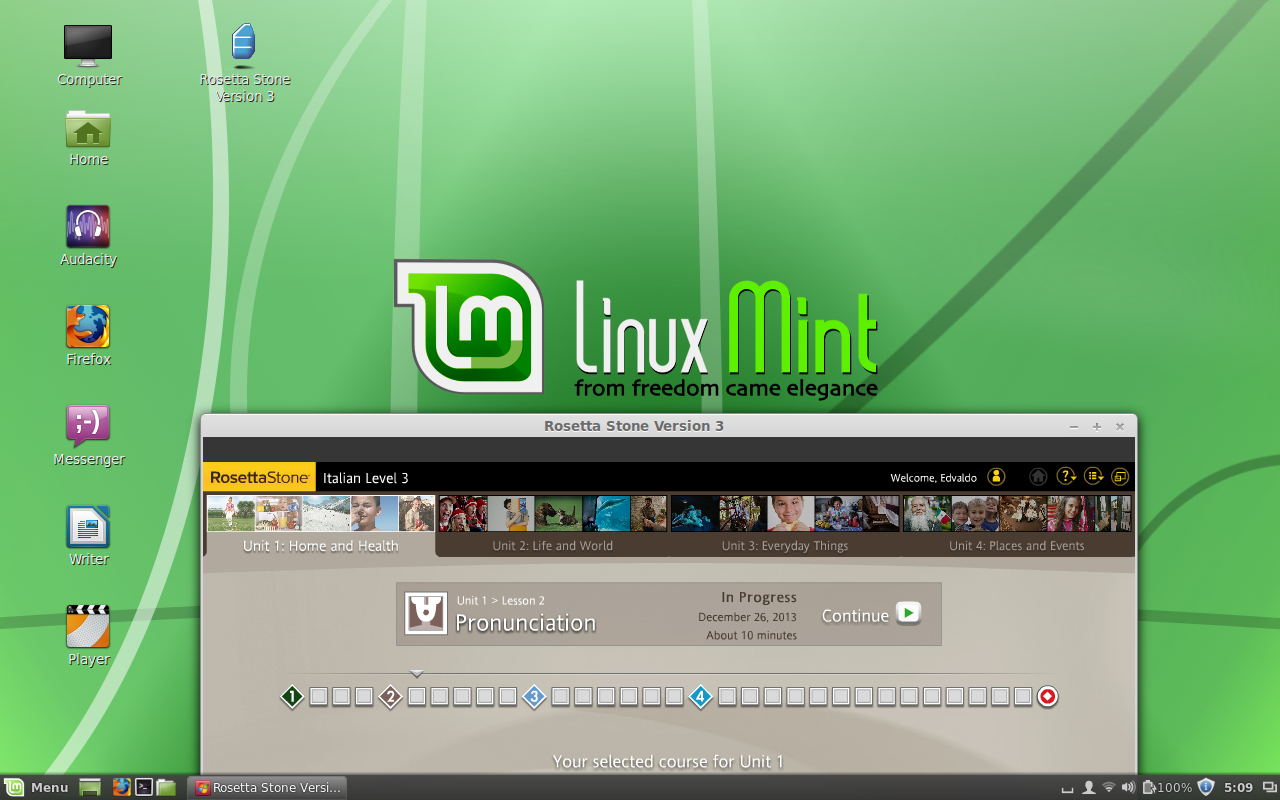Viewport: 1280px width, 800px height.
Task: Click the final red milestone marker
Action: [x=1046, y=696]
